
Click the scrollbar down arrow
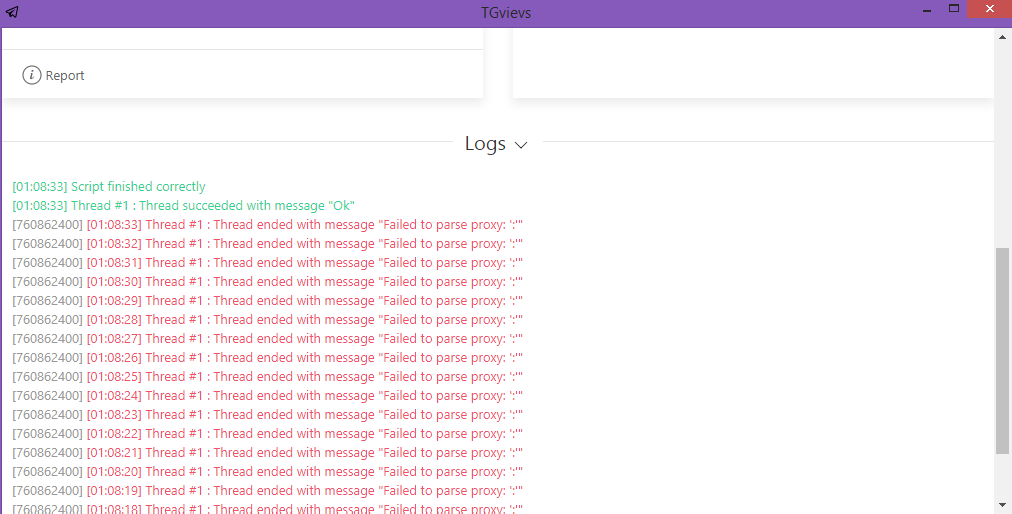tap(1003, 504)
